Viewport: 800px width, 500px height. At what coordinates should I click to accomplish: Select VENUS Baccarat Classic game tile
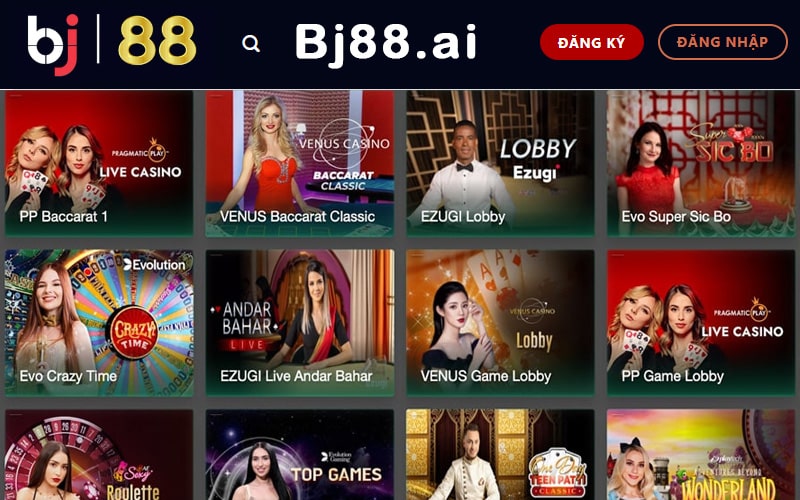click(x=299, y=163)
